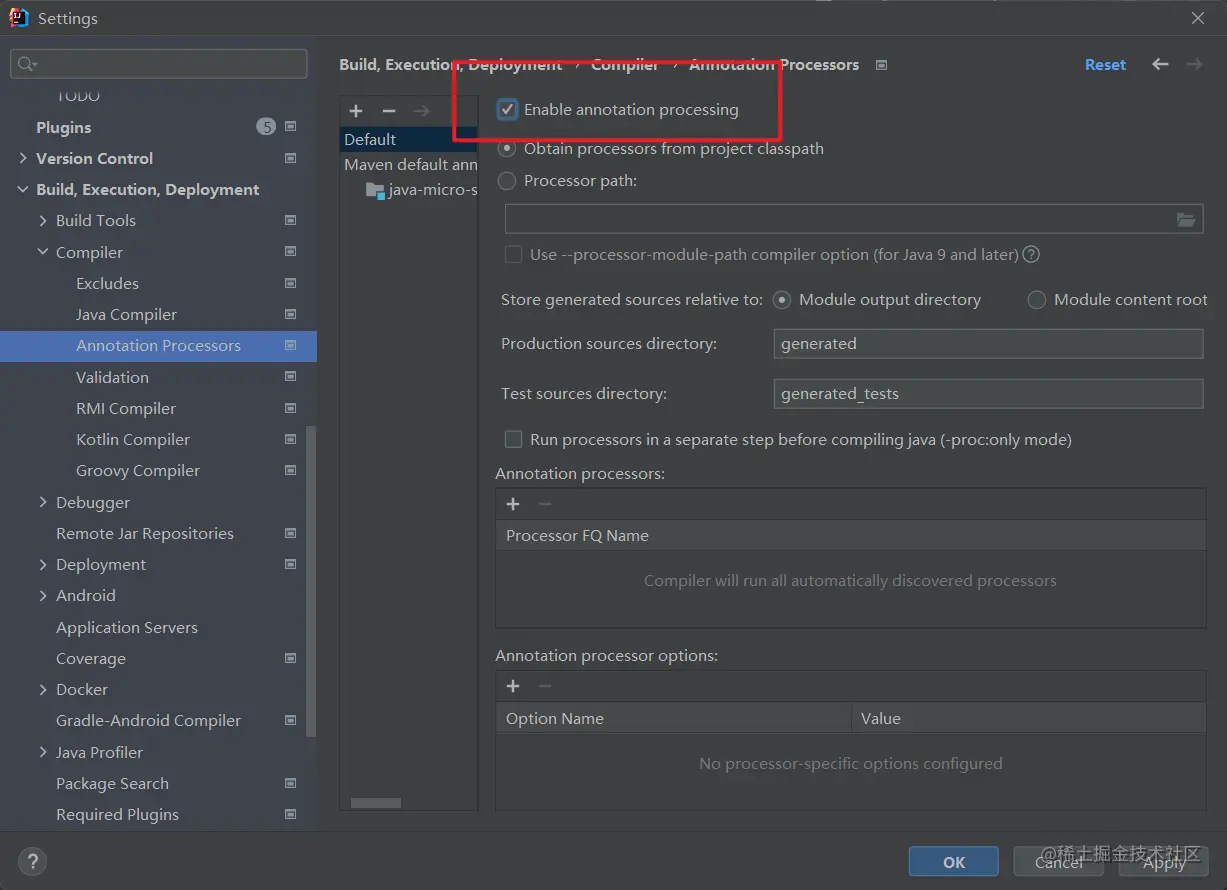This screenshot has width=1227, height=890.
Task: Click the Coverage row project-settings icon
Action: coord(290,658)
